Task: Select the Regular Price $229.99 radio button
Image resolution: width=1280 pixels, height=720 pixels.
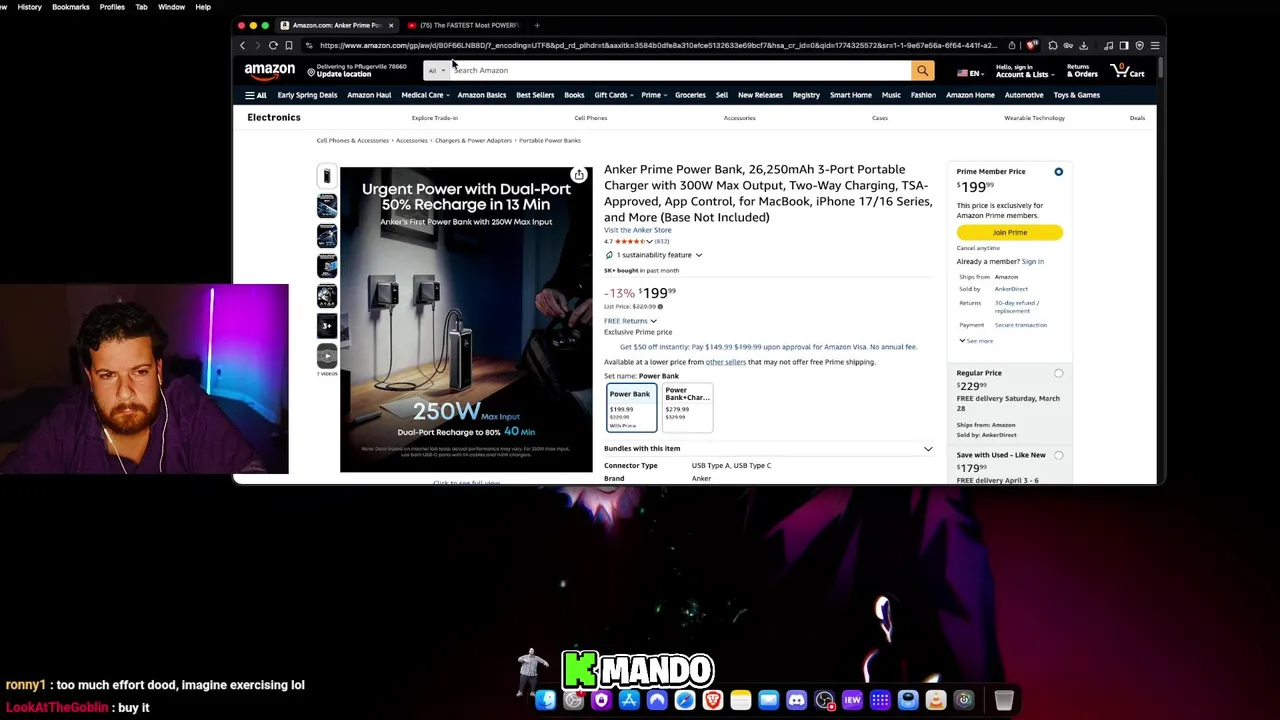Action: [x=1058, y=373]
